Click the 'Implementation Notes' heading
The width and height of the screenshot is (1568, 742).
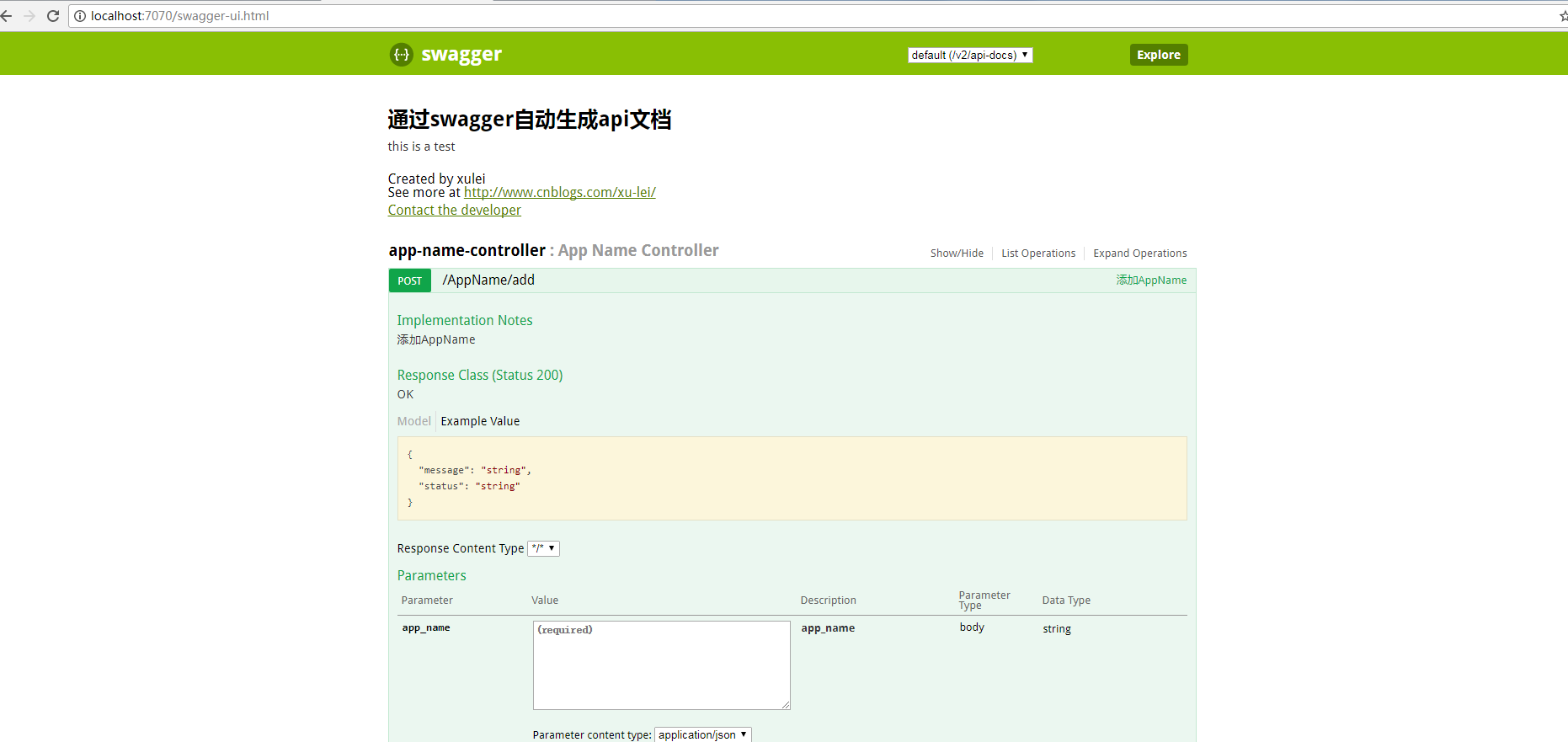click(465, 320)
